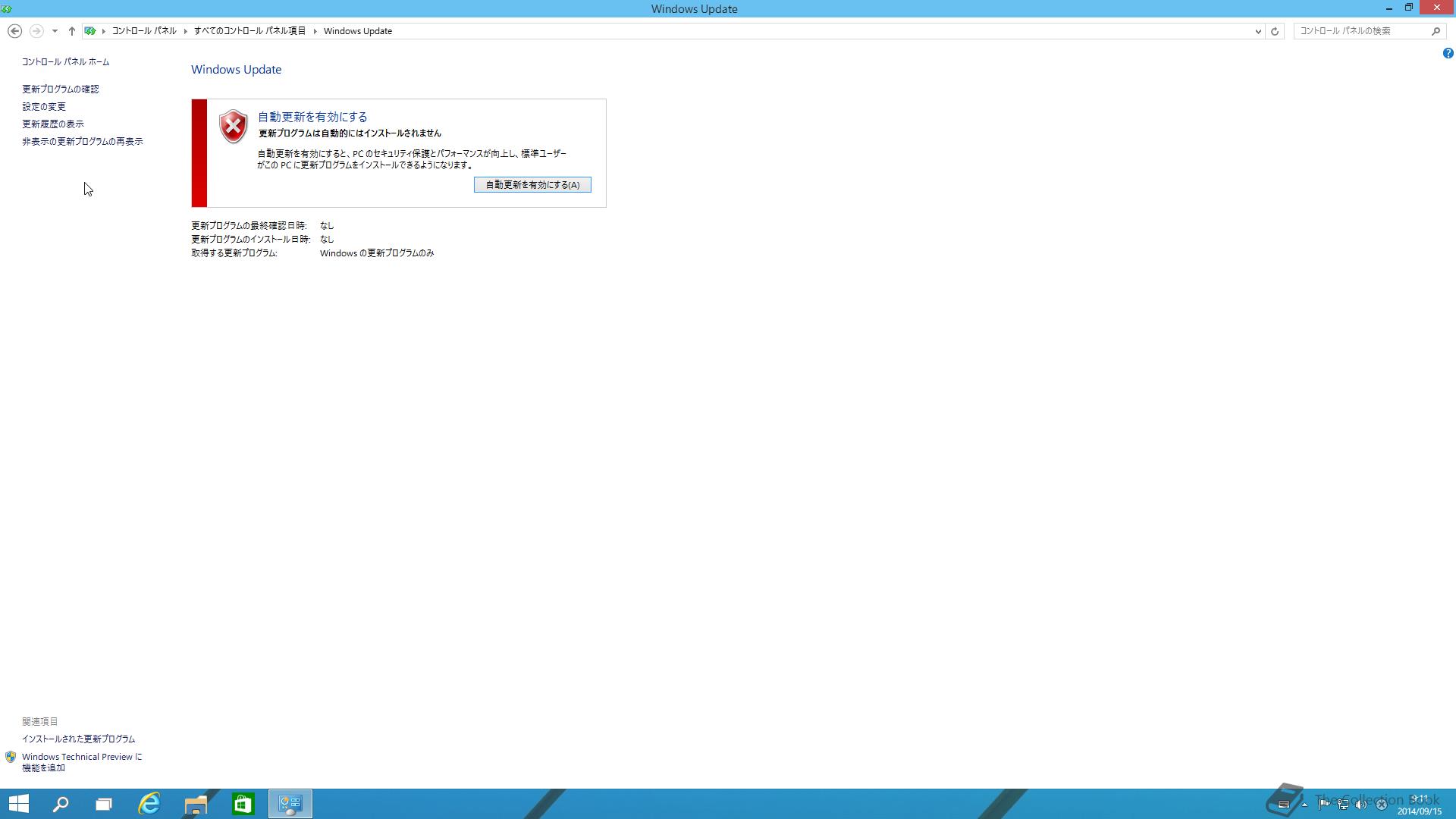Click 更新プログラムのインストール日時 label
This screenshot has width=1456, height=819.
(x=251, y=240)
